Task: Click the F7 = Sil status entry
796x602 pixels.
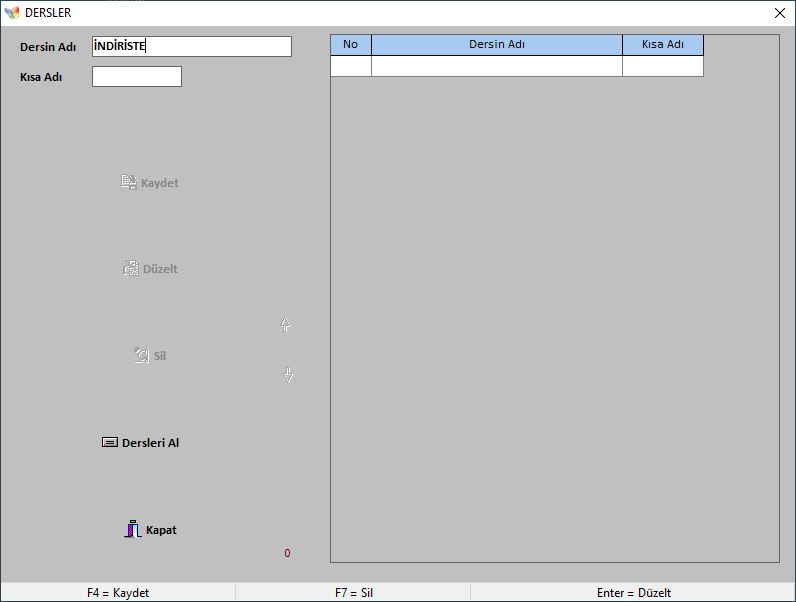Action: 354,593
